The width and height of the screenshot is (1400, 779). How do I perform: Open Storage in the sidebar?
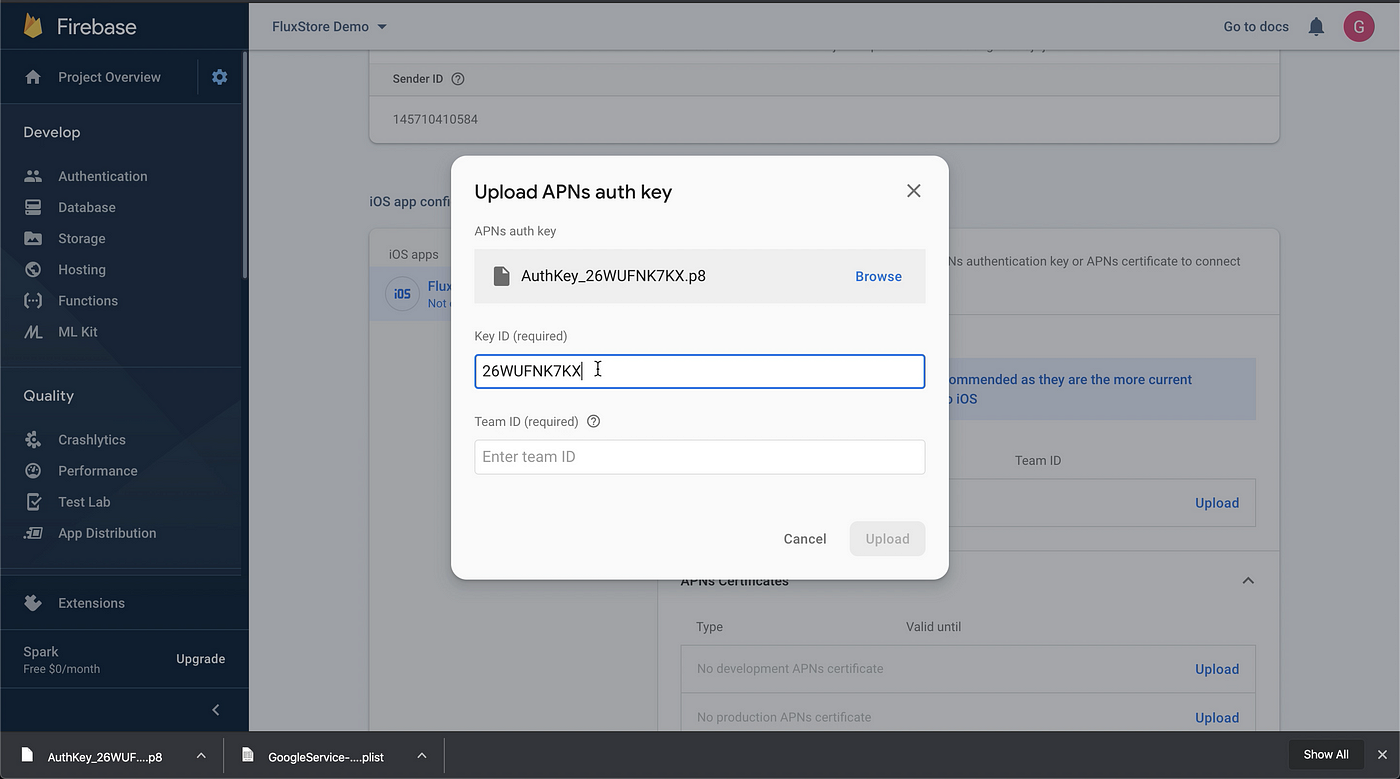click(x=81, y=238)
